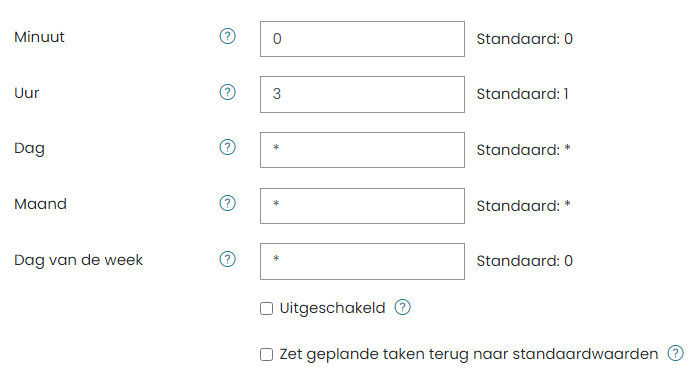Tick the Zet geplande taken terug checkbox
This screenshot has height=381, width=699.
[x=267, y=354]
